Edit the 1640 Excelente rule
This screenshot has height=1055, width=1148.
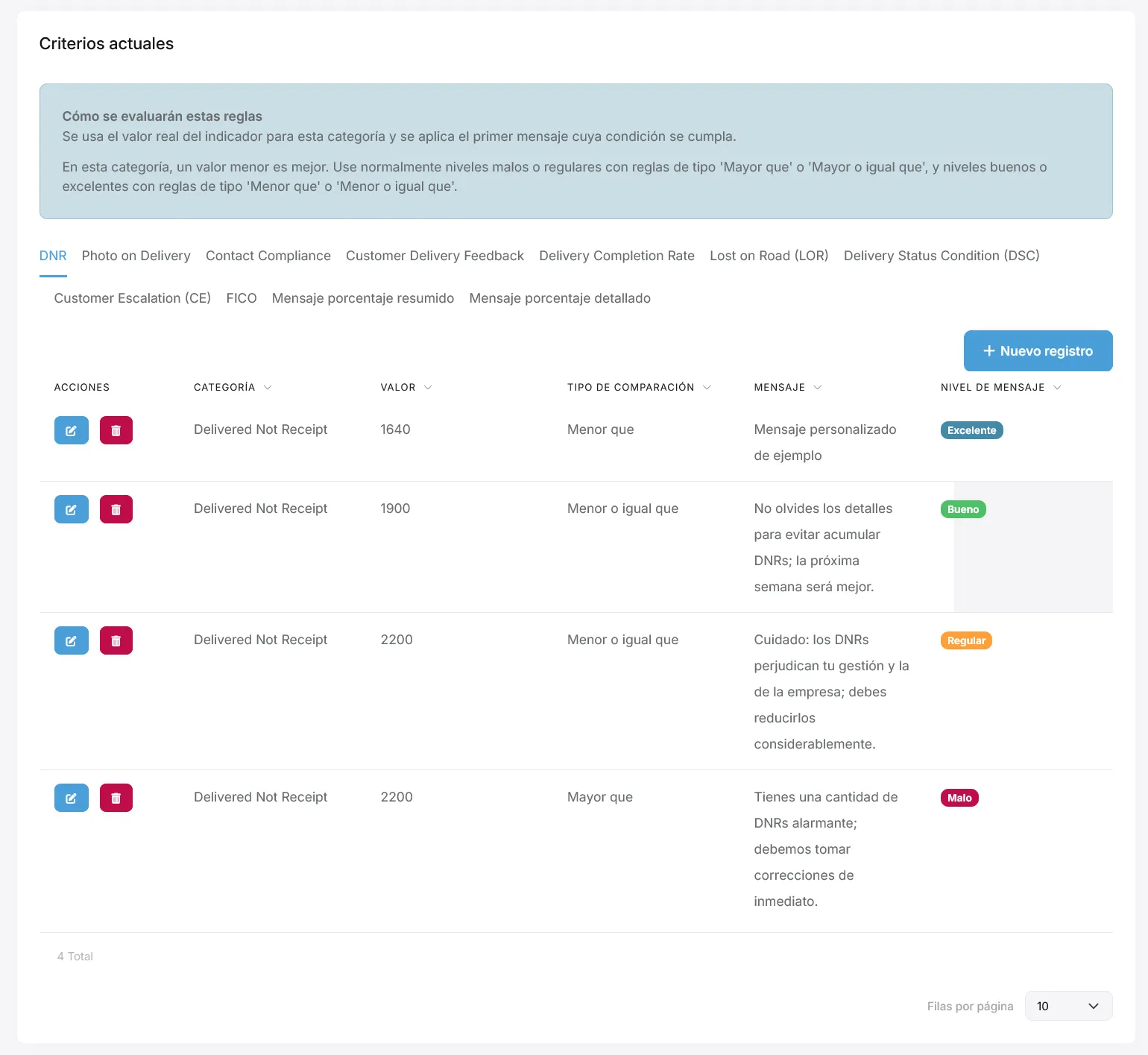(x=72, y=430)
